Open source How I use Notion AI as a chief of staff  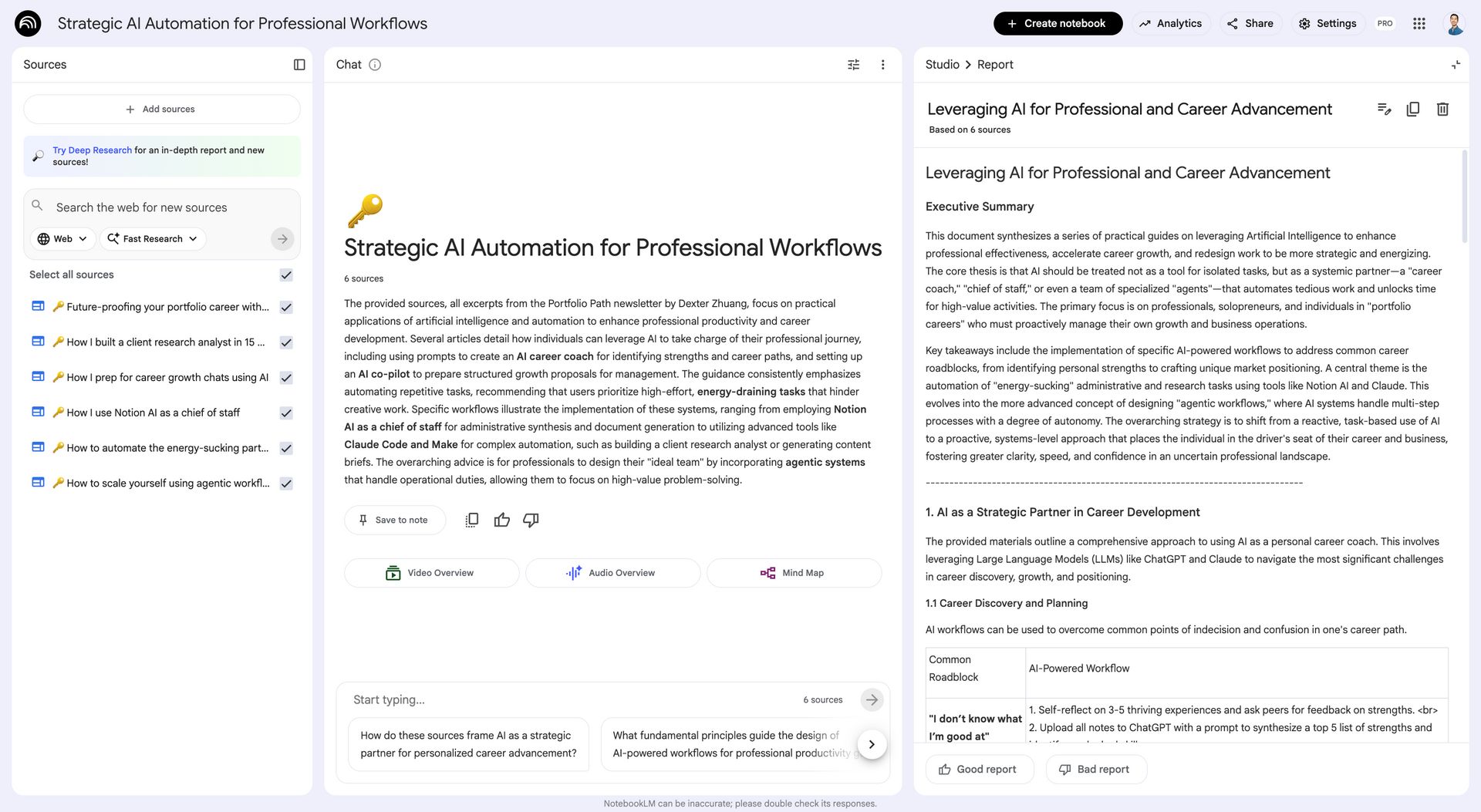pos(153,413)
